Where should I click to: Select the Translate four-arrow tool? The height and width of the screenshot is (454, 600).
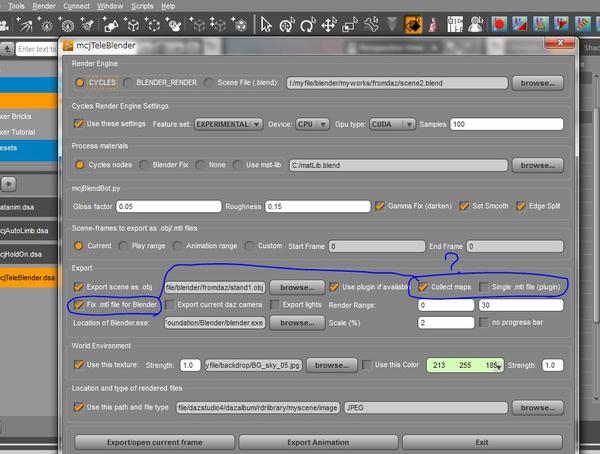pyautogui.click(x=329, y=24)
